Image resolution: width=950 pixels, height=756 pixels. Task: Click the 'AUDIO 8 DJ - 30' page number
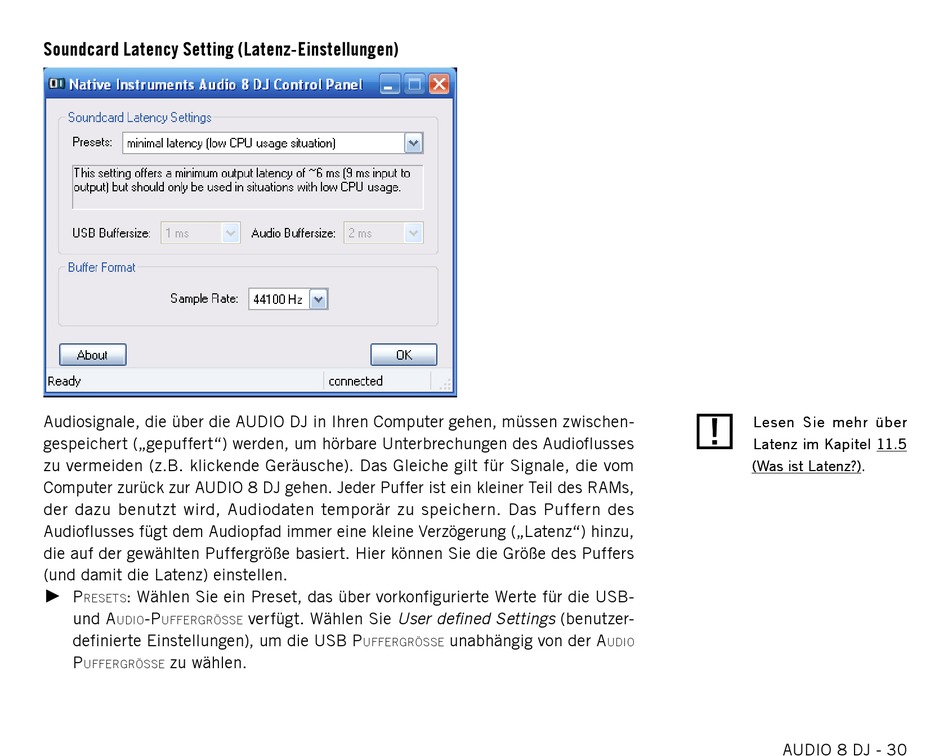[845, 749]
